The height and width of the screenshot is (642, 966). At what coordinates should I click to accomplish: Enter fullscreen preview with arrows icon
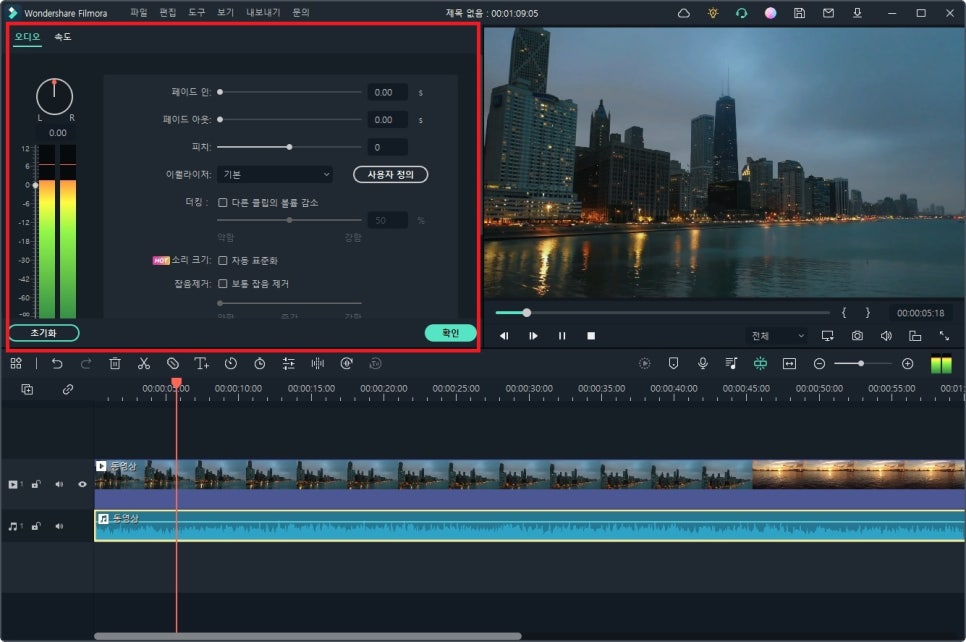coord(944,336)
